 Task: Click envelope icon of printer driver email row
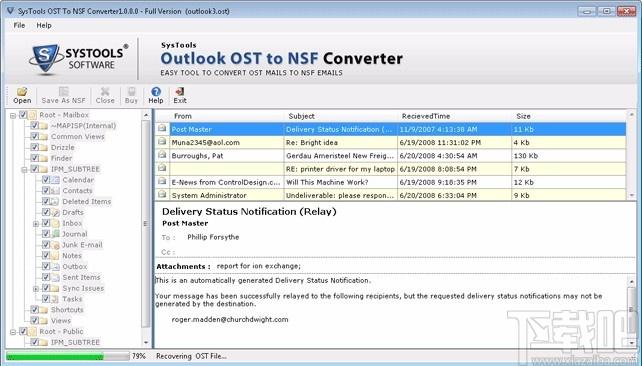click(x=162, y=168)
